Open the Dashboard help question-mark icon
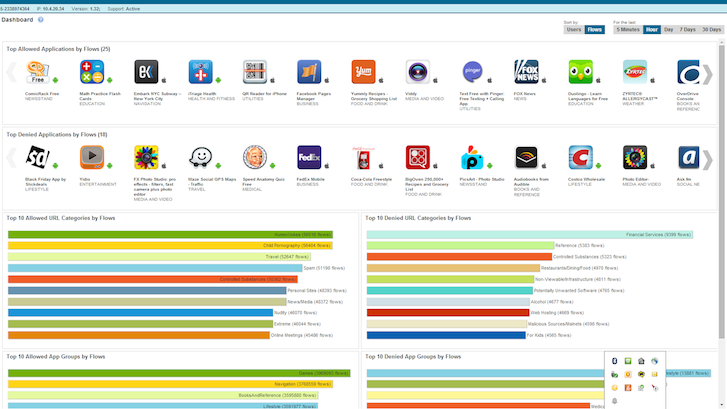727x409 pixels. 41,20
